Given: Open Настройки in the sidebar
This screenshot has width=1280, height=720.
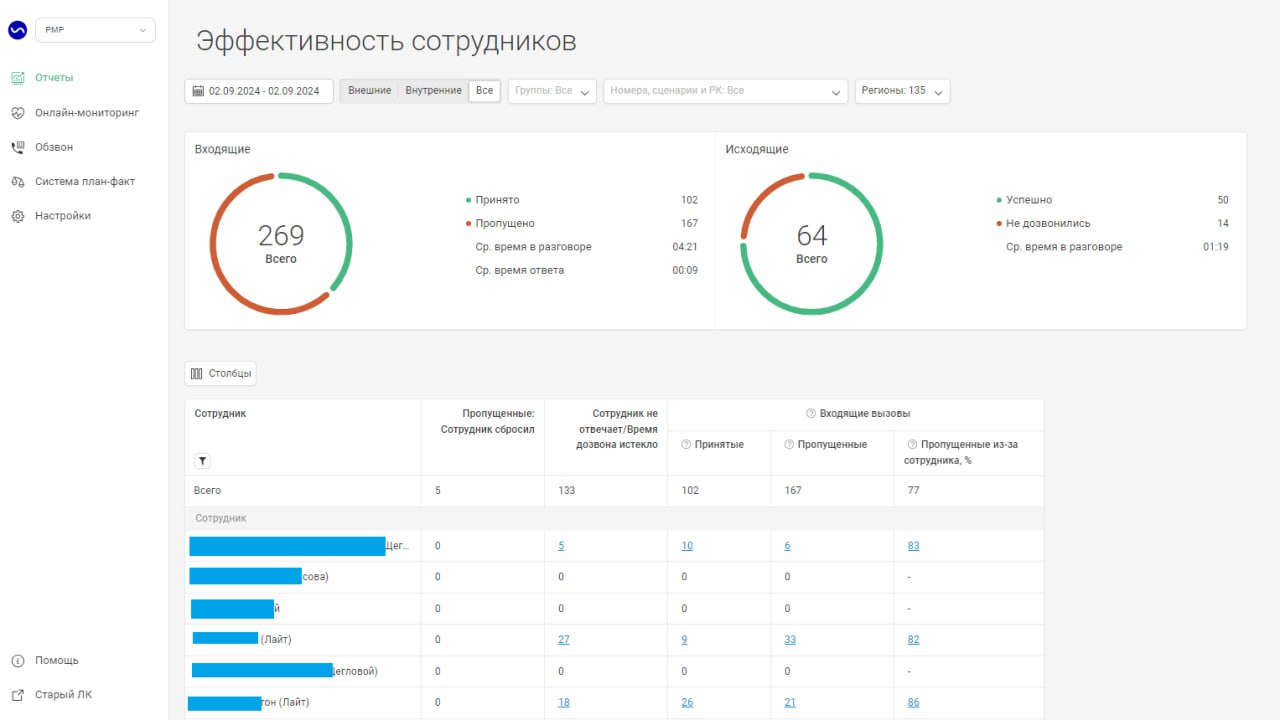Looking at the screenshot, I should pos(62,216).
